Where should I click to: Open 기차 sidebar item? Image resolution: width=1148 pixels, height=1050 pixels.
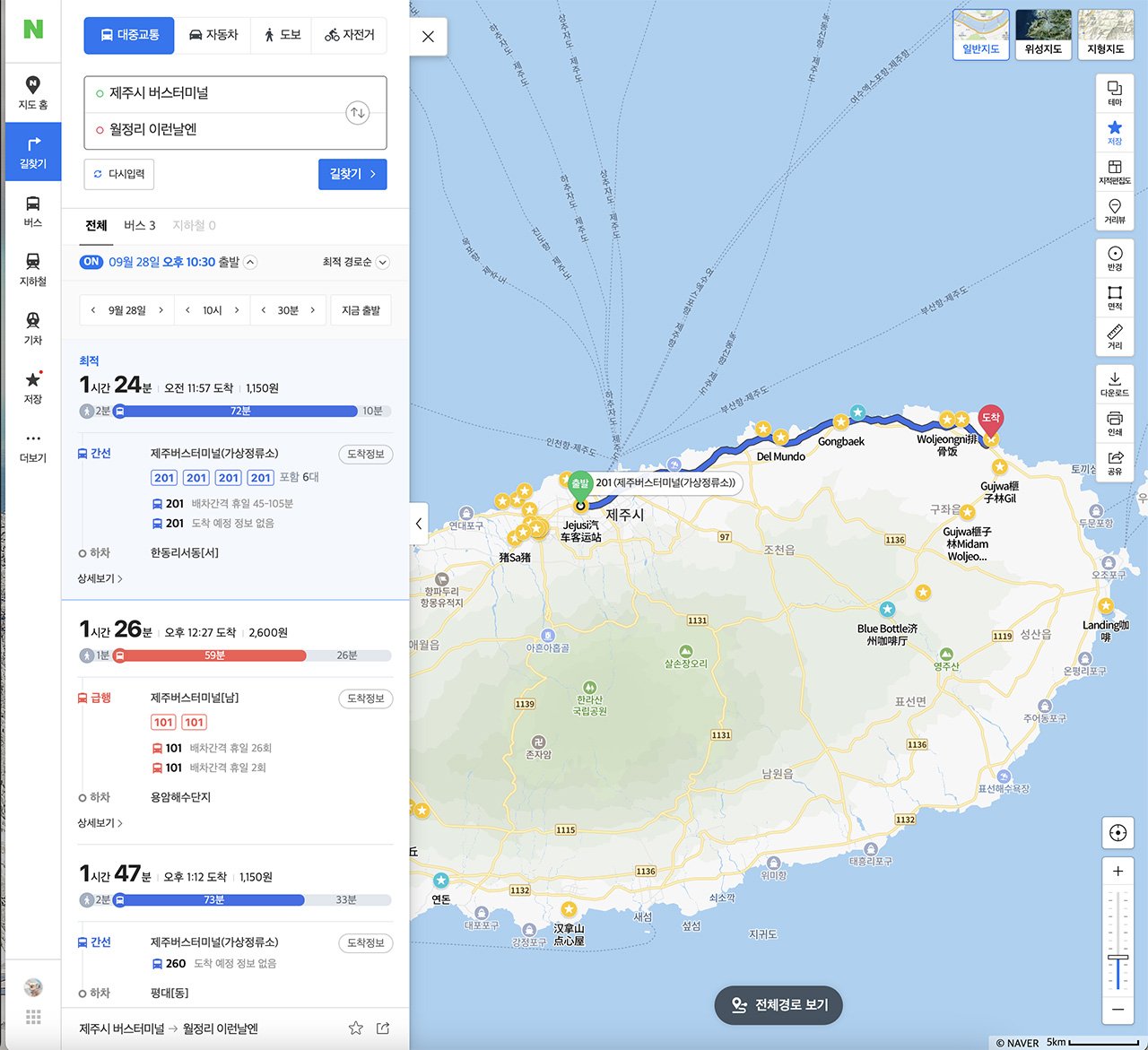point(33,329)
